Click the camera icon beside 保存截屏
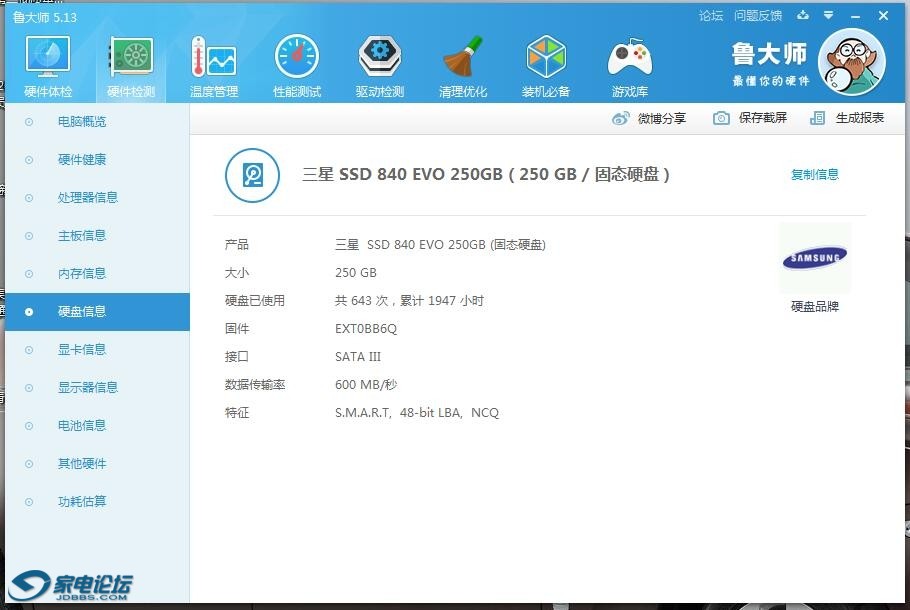 [x=721, y=118]
